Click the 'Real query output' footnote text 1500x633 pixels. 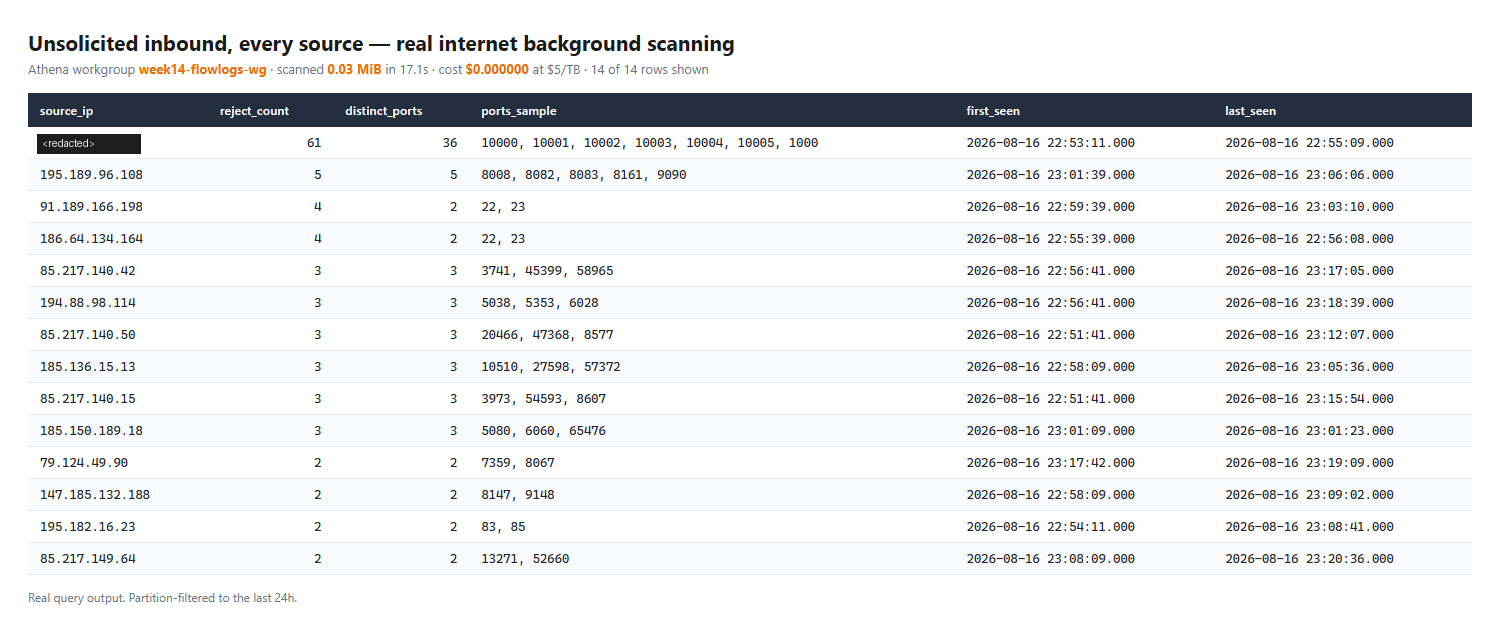(x=163, y=598)
